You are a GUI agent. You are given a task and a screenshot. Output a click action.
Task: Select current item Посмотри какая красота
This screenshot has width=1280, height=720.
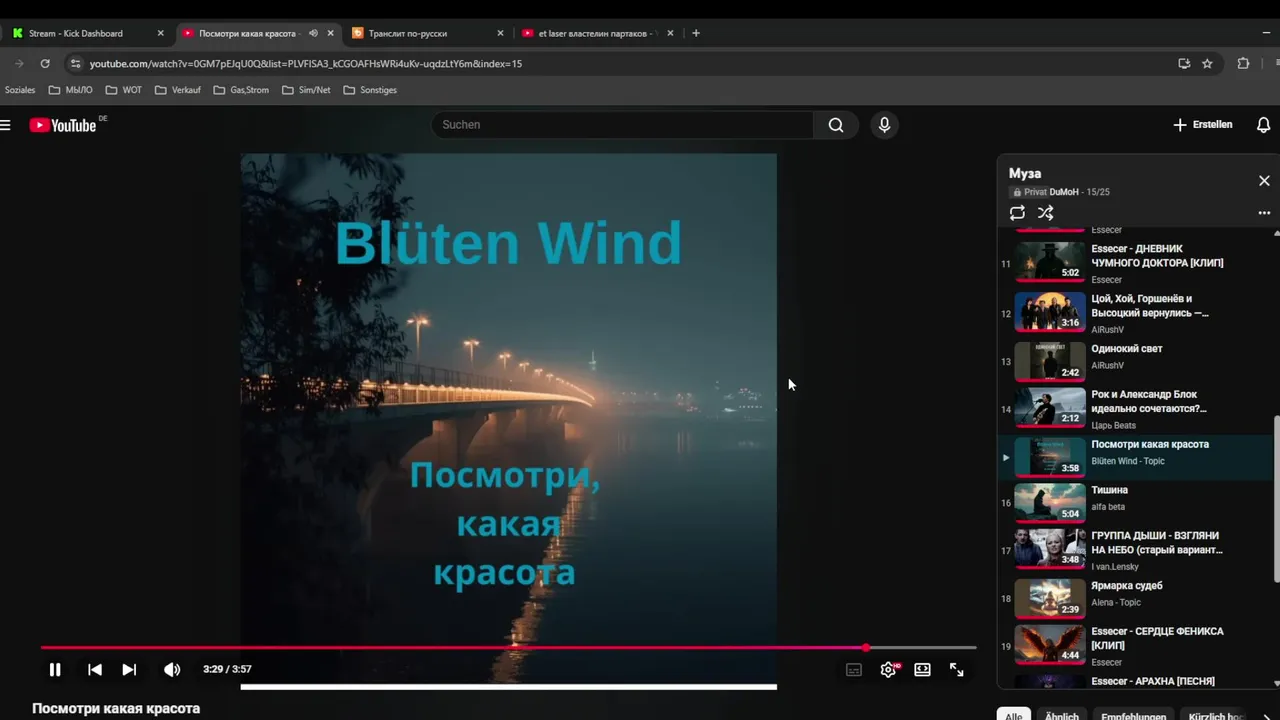(x=1135, y=457)
